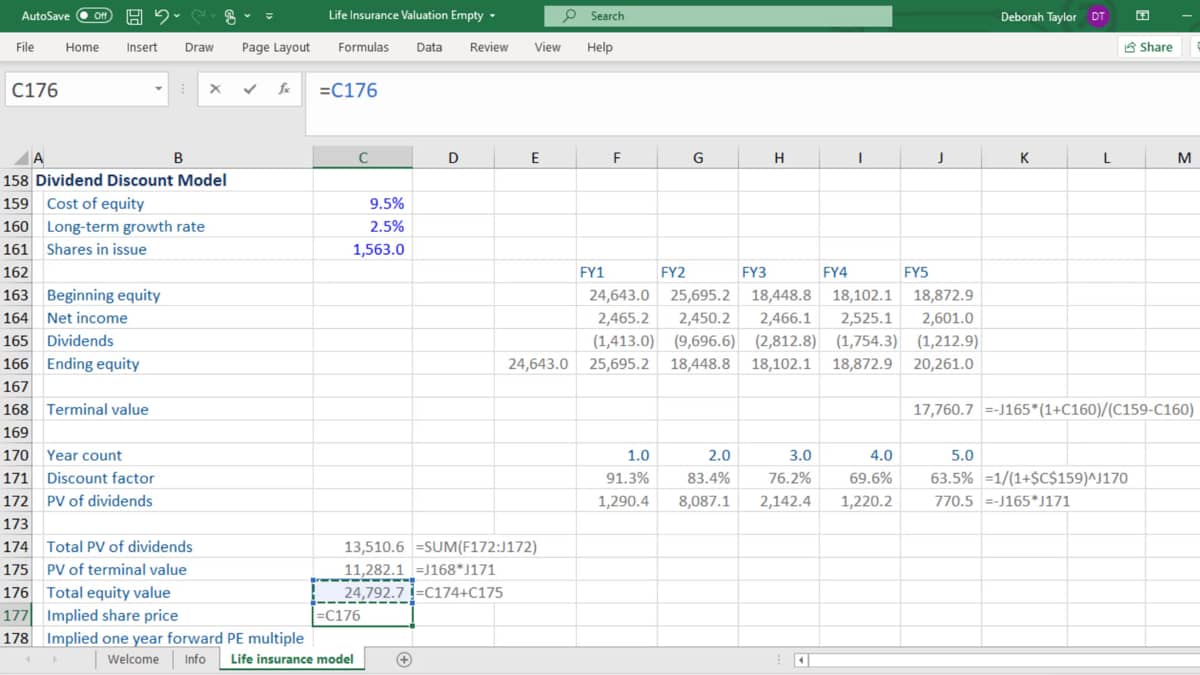Click horizontal scrollbar left arrow
1200x675 pixels.
(x=801, y=660)
